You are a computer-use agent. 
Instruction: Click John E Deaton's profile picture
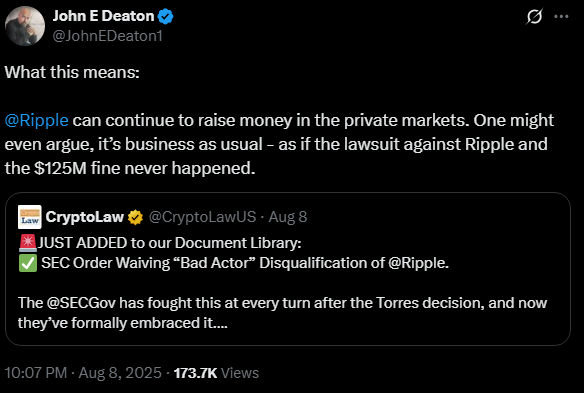(x=25, y=26)
